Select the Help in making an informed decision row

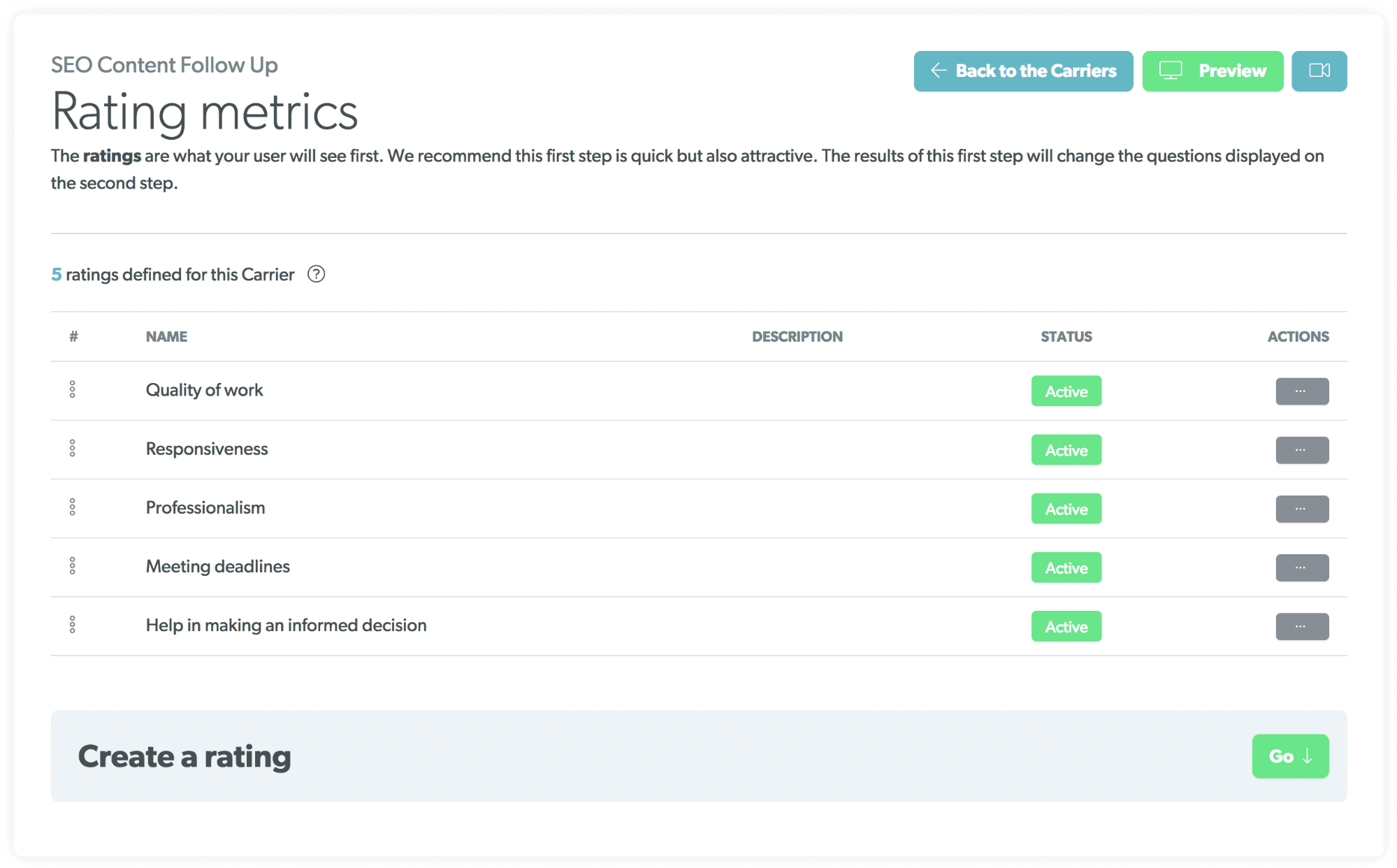286,625
